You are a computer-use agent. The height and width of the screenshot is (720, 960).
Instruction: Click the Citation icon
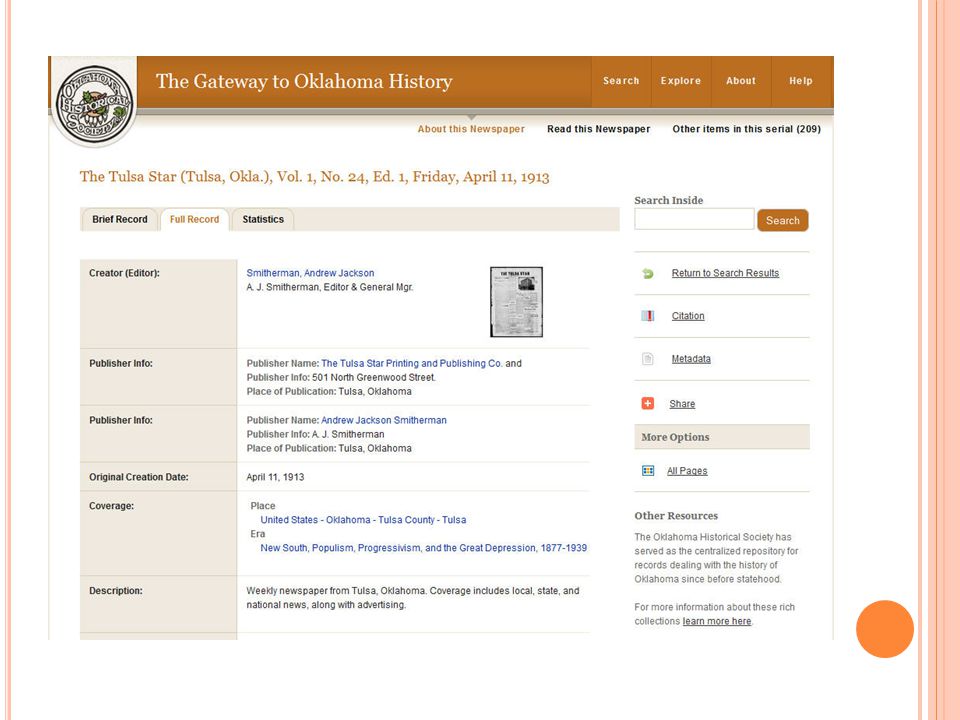tap(648, 316)
